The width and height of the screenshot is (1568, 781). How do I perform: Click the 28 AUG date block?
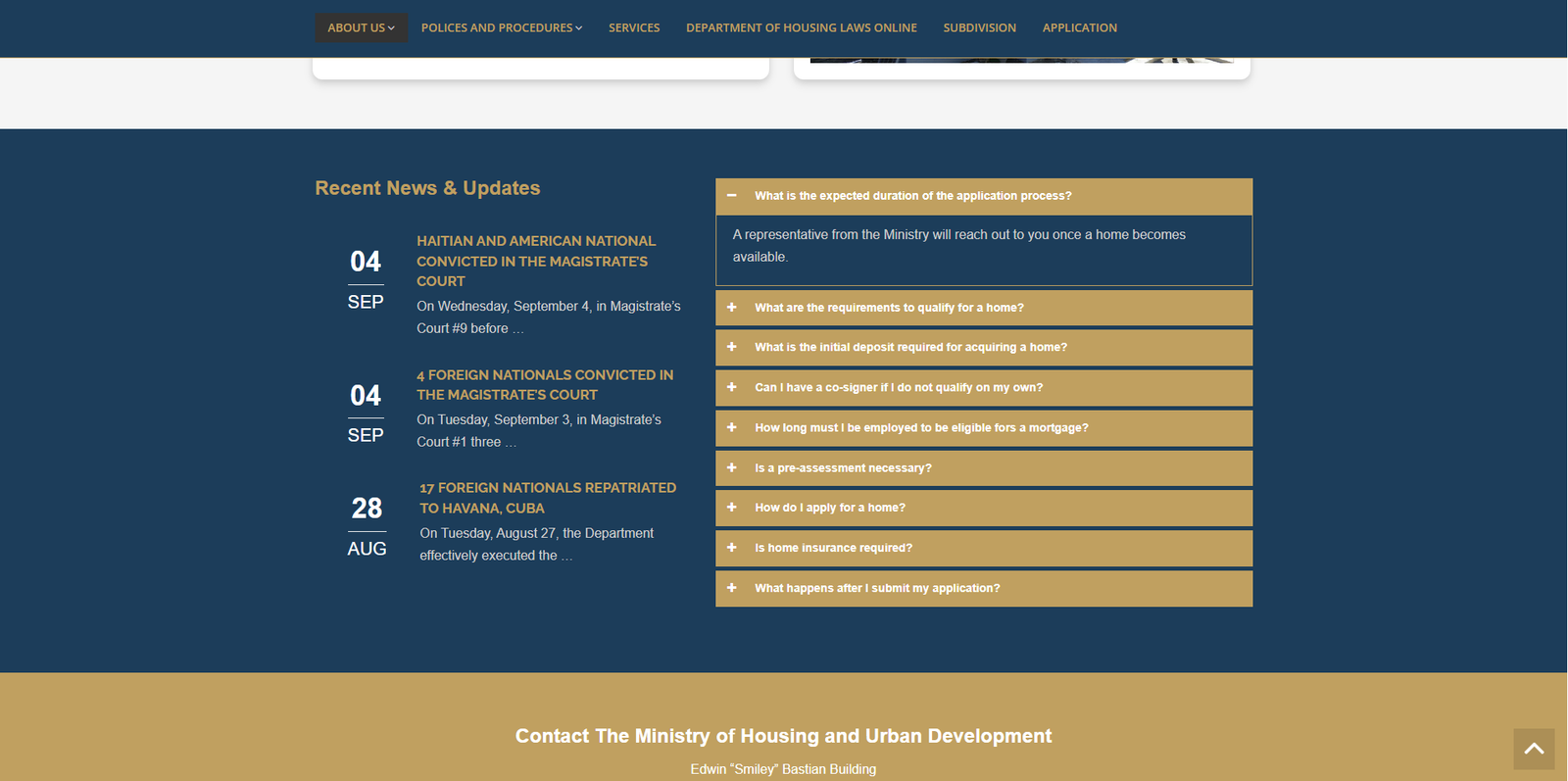[367, 526]
